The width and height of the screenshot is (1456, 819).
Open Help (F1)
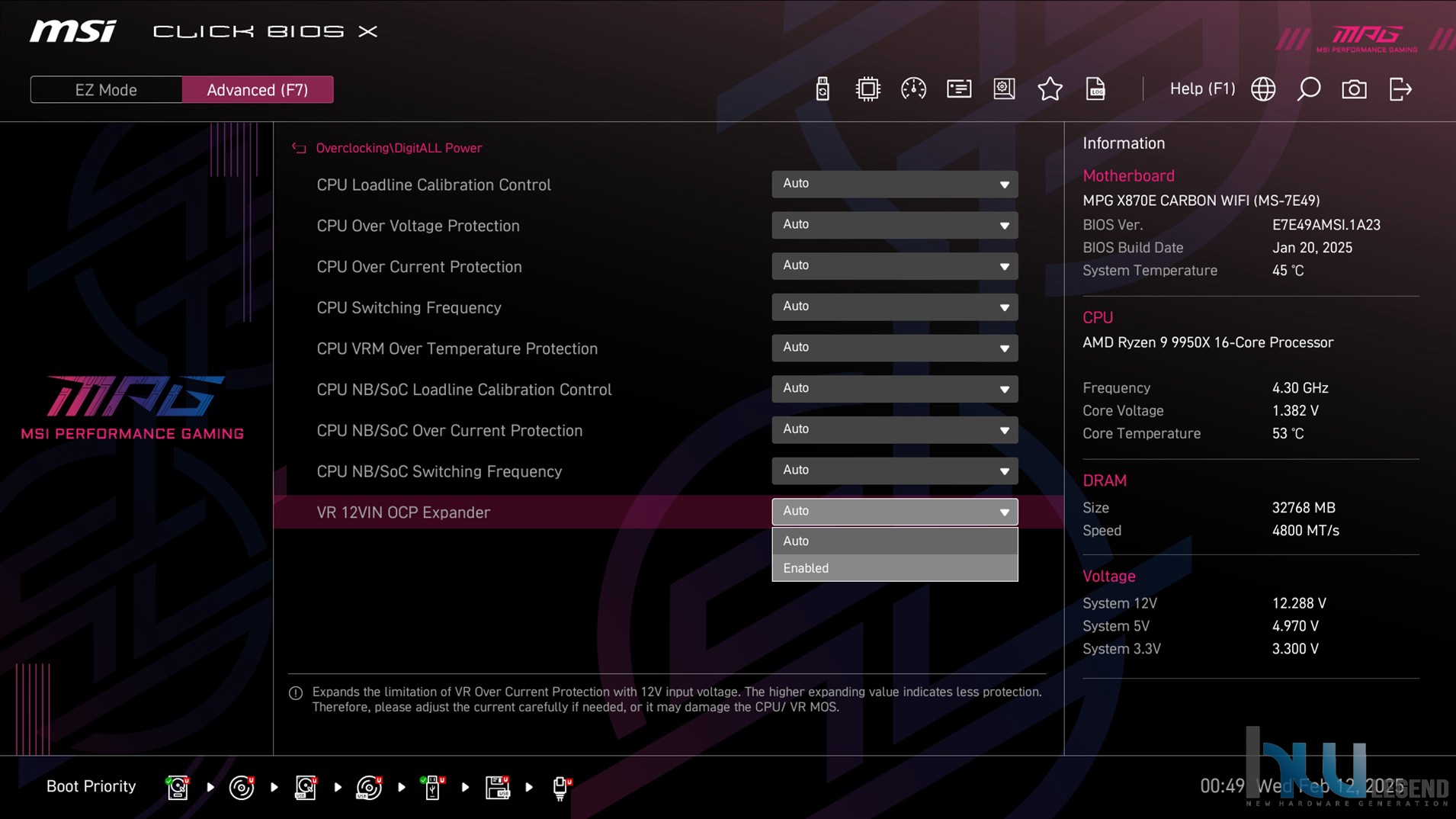click(x=1202, y=89)
